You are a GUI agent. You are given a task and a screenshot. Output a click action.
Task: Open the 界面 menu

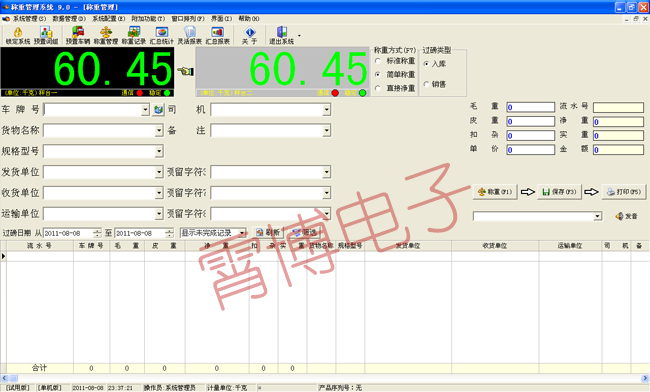pyautogui.click(x=221, y=19)
